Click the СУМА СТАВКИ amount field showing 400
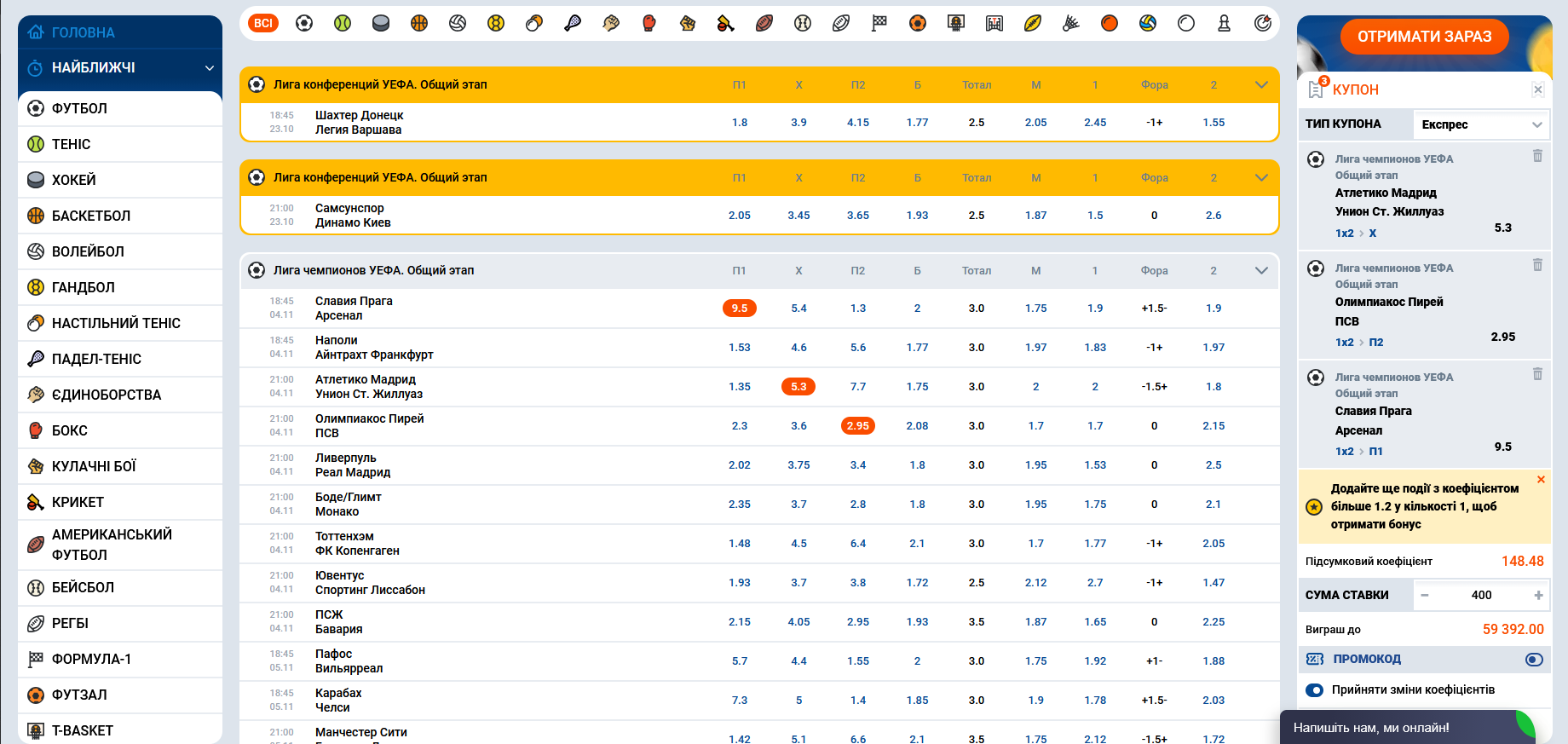Viewport: 1568px width, 744px height. coord(1481,595)
